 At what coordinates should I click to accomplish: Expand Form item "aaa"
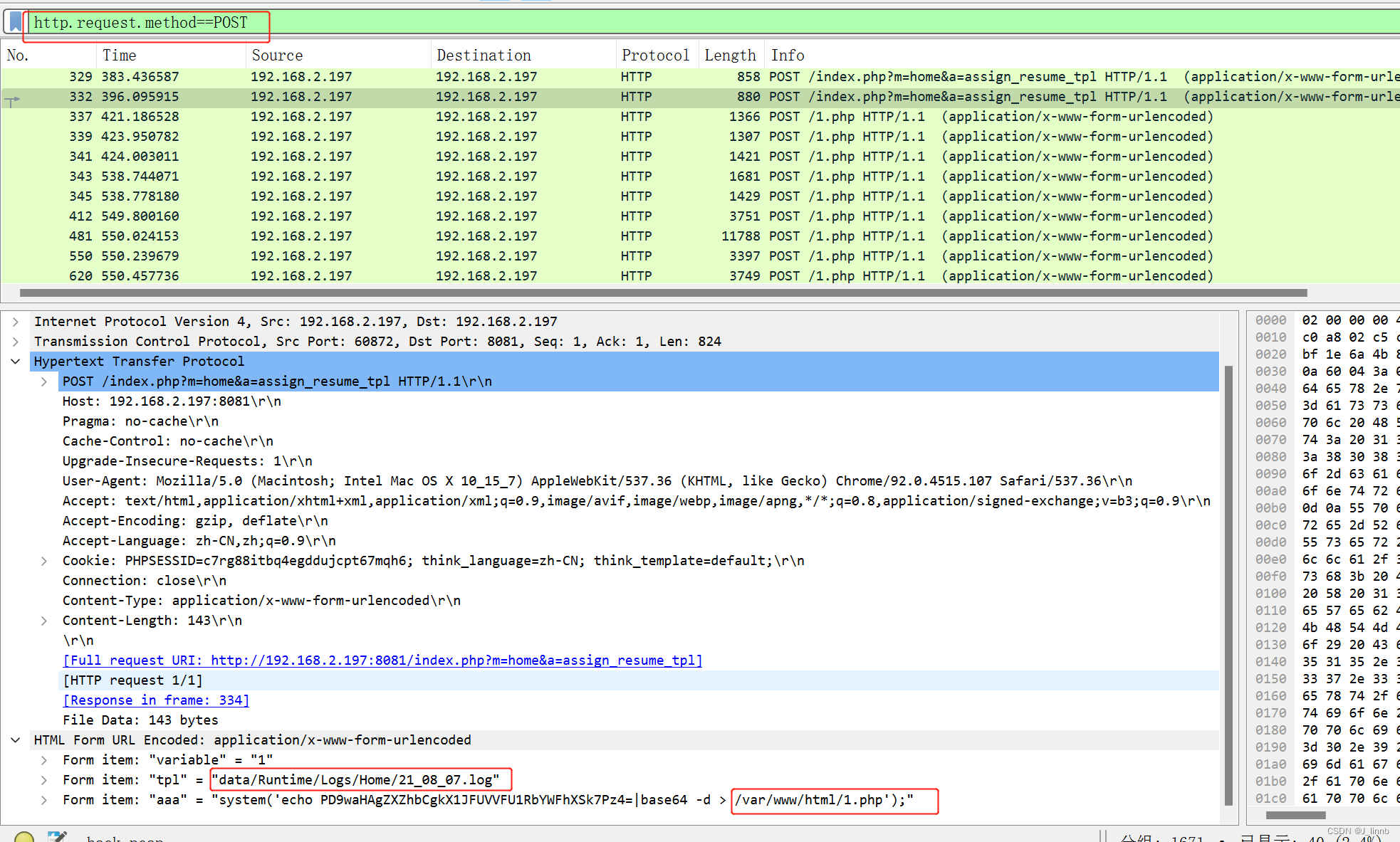pos(45,799)
